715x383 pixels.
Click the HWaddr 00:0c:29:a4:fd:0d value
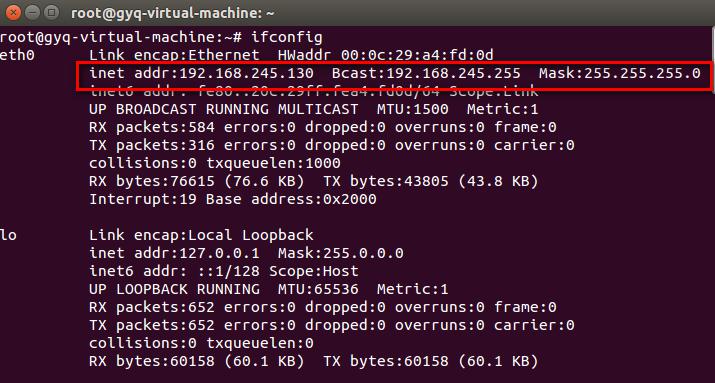point(386,56)
